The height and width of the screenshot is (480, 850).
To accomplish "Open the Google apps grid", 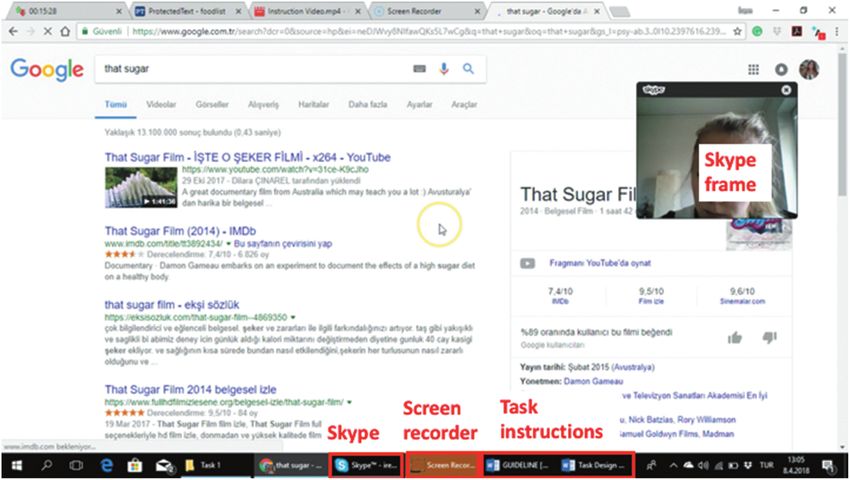I will [x=754, y=69].
